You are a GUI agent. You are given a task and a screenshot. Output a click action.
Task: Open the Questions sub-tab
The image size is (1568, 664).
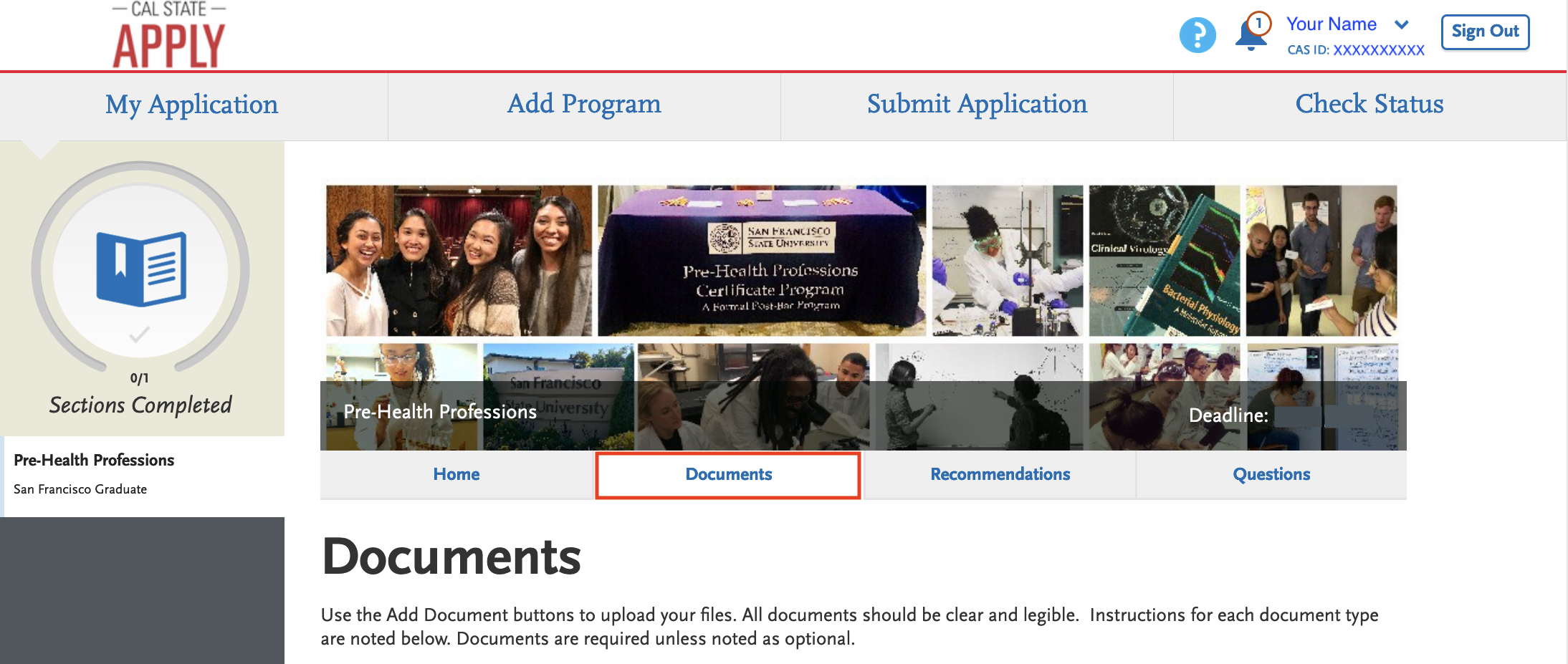coord(1271,474)
